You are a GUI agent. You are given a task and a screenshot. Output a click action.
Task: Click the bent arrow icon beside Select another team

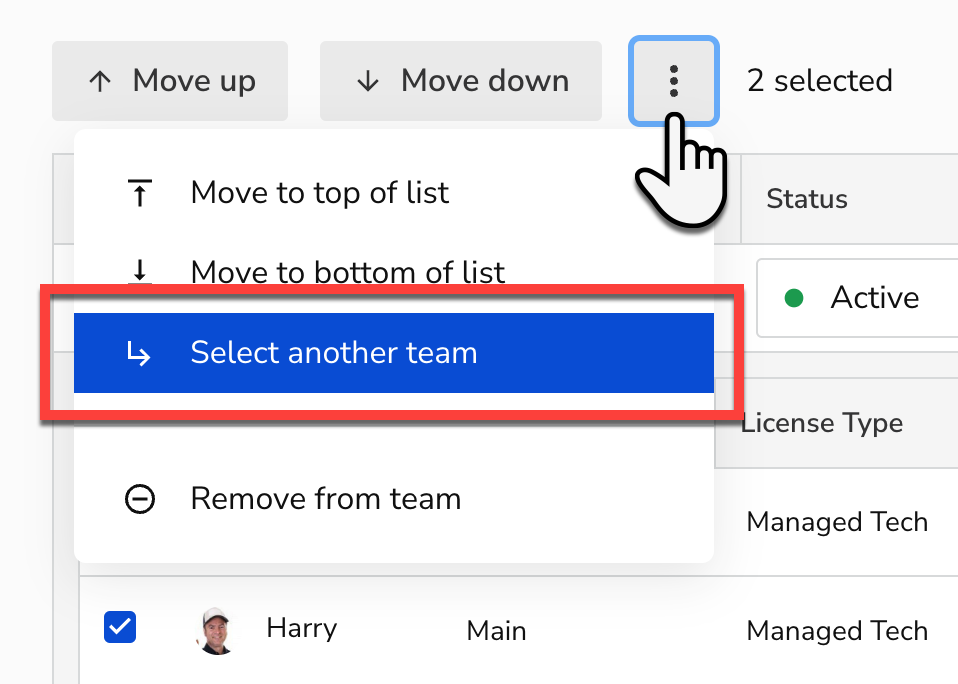(139, 353)
